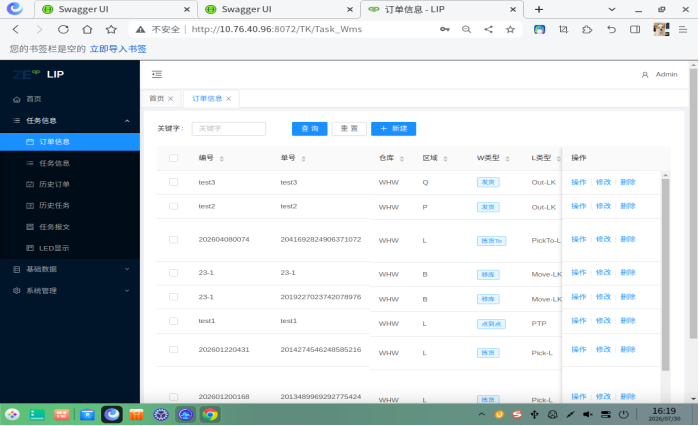This screenshot has width=699, height=426.
Task: Click the profile avatar in browser toolbar
Action: 661,29
